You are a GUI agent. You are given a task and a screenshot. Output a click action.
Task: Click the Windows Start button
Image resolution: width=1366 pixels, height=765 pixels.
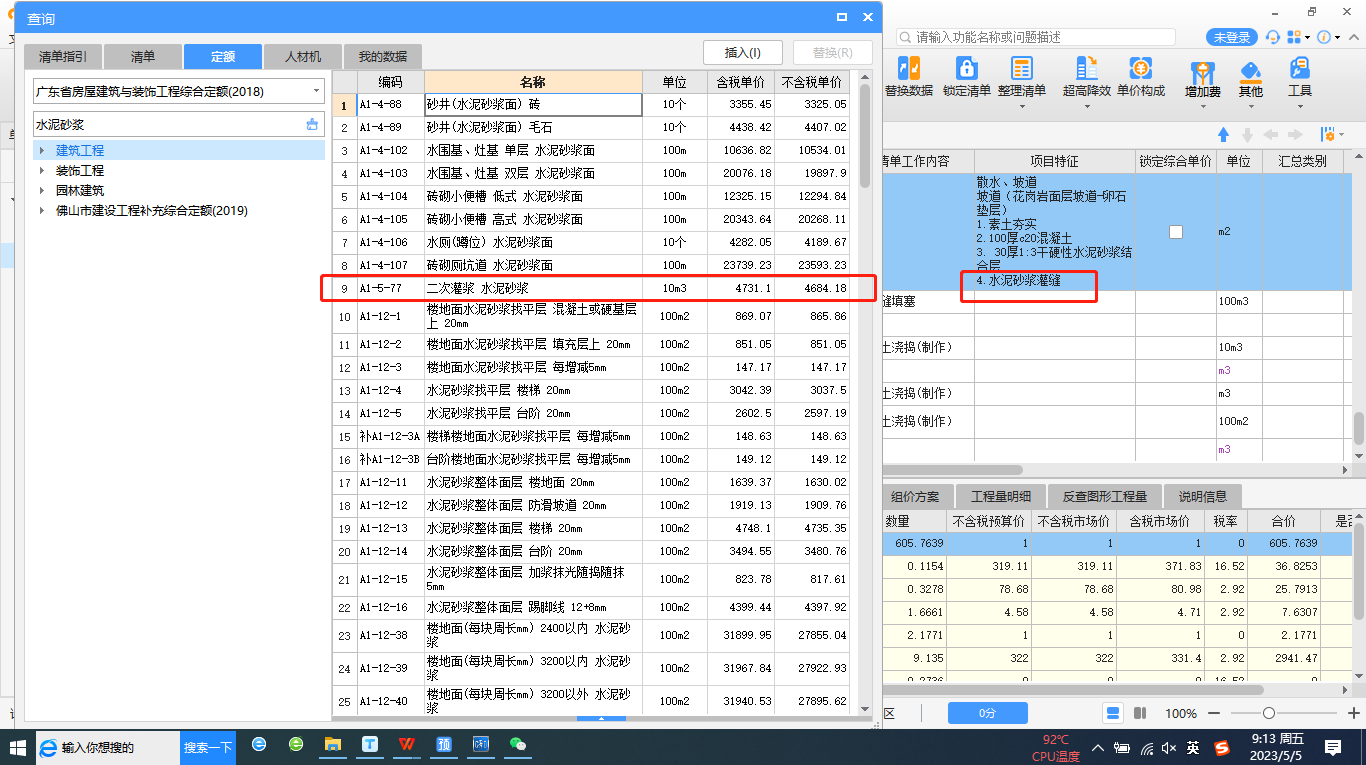coord(17,747)
